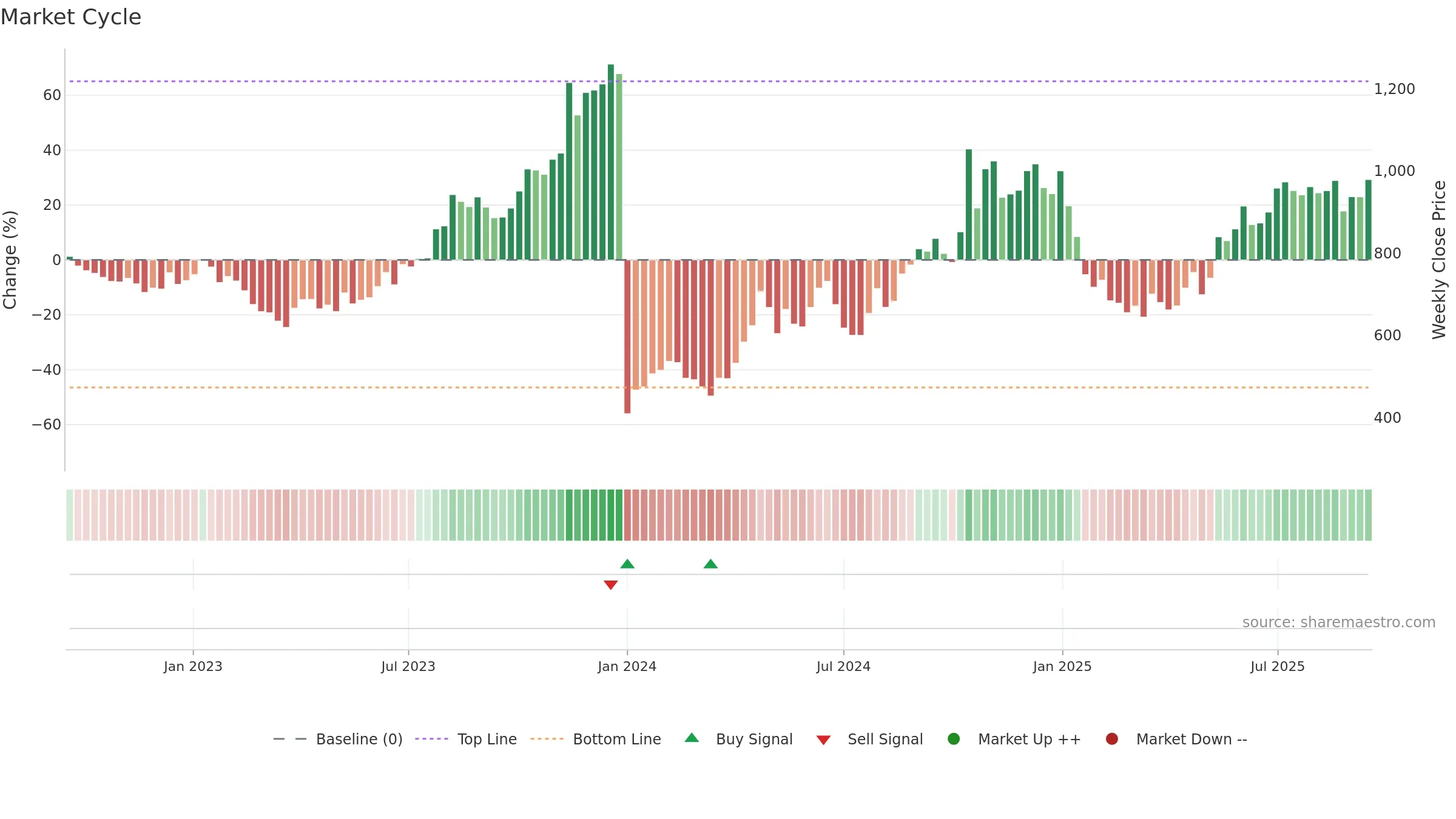The width and height of the screenshot is (1456, 819).
Task: Click the orange dotted bottom line on the chart
Action: (x=719, y=387)
